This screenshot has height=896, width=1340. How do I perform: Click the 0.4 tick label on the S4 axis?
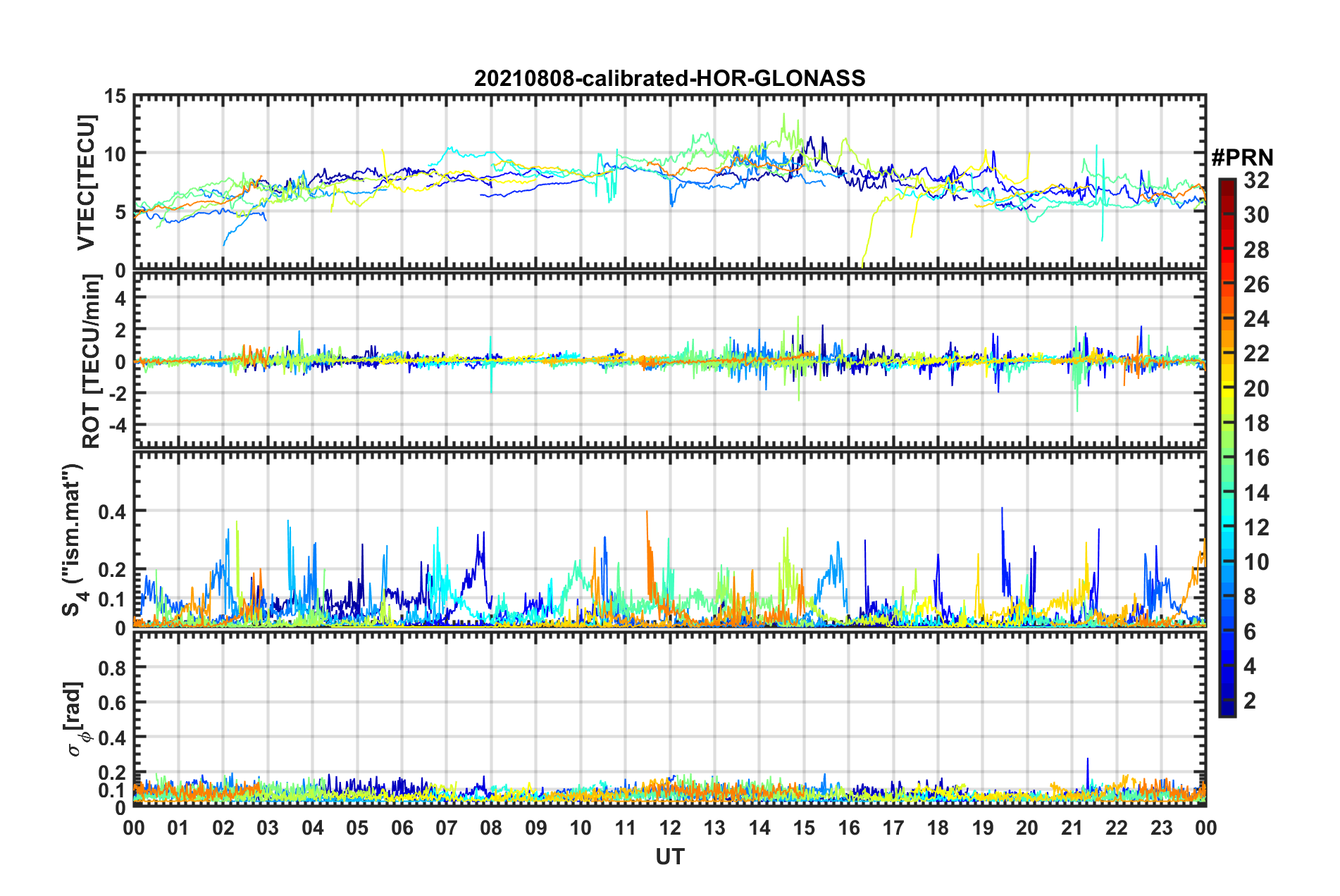[113, 511]
